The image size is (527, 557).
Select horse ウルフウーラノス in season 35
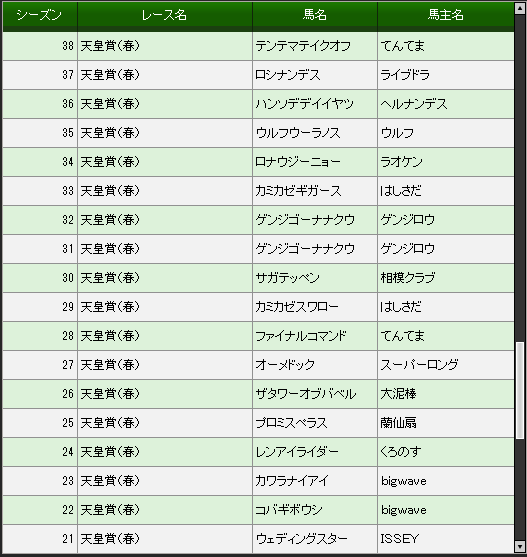[x=298, y=133]
